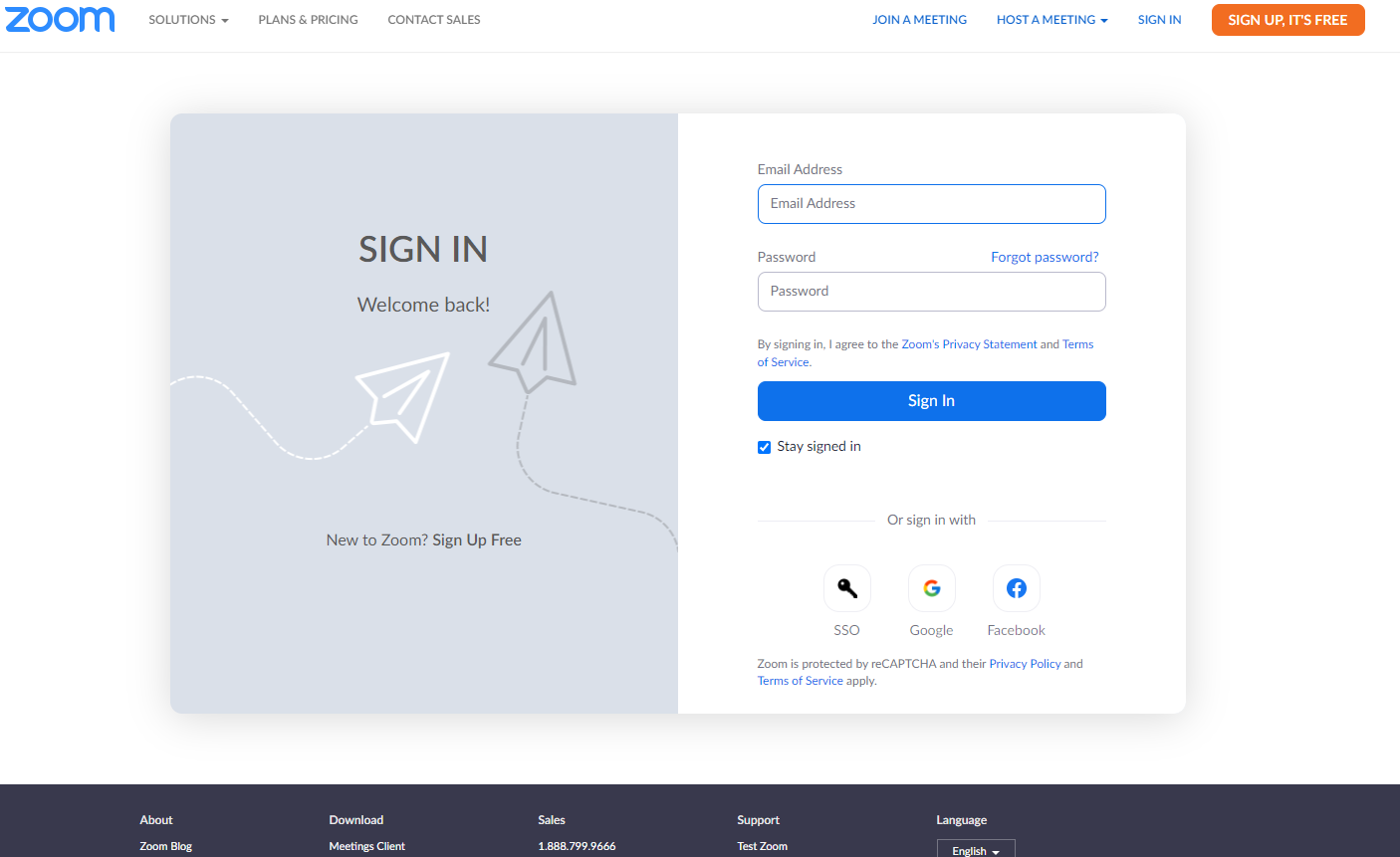Sign in with SSO key icon
This screenshot has width=1400, height=857.
pyautogui.click(x=846, y=588)
